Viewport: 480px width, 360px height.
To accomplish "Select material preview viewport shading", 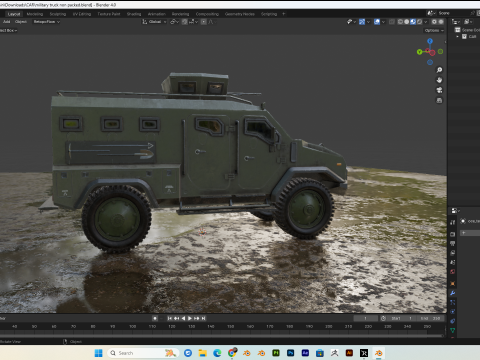I will point(413,22).
